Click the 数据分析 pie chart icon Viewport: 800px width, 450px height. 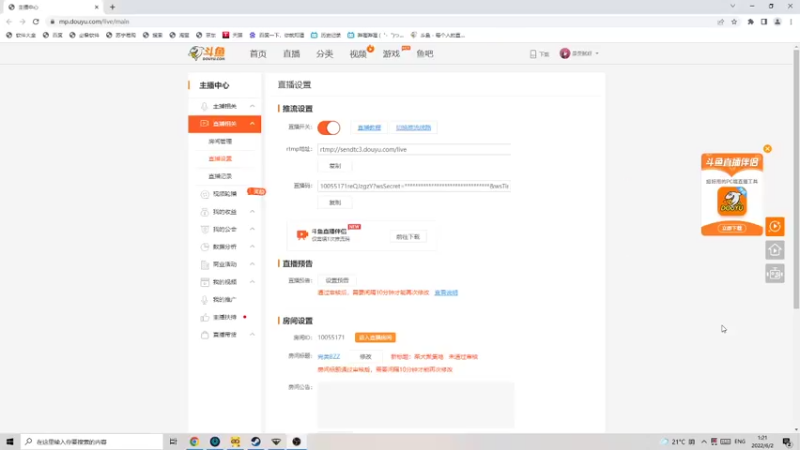coord(205,247)
